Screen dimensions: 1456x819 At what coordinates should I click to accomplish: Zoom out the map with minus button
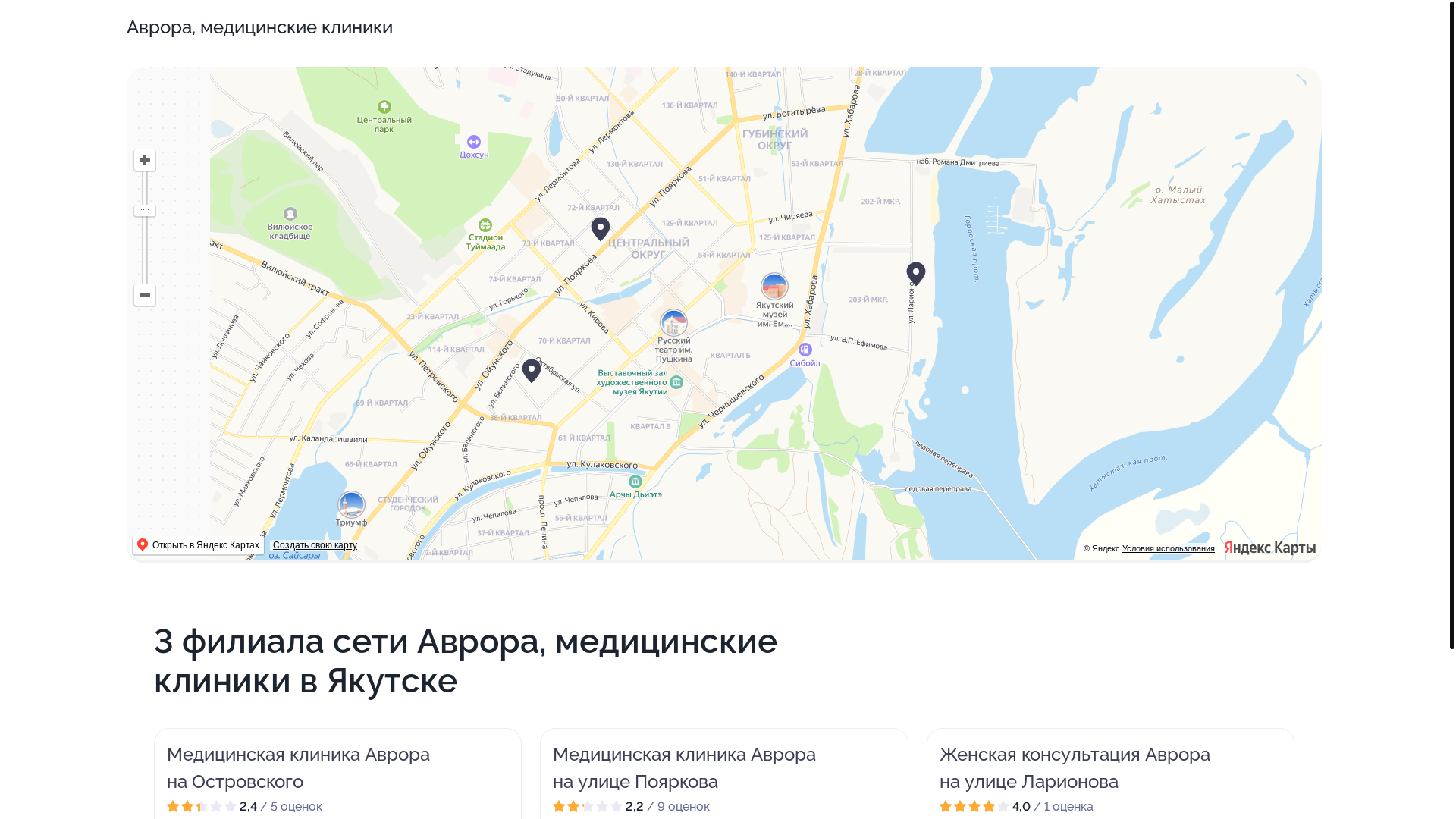pyautogui.click(x=145, y=295)
